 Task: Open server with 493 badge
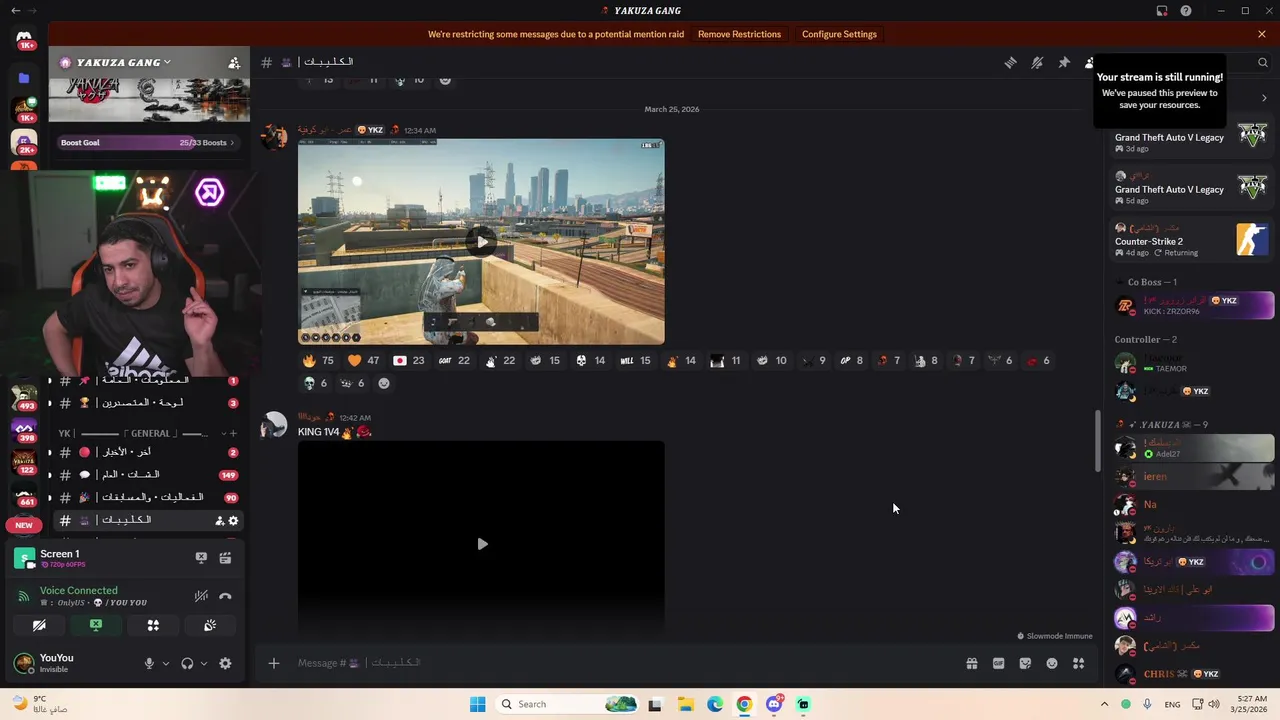click(24, 397)
